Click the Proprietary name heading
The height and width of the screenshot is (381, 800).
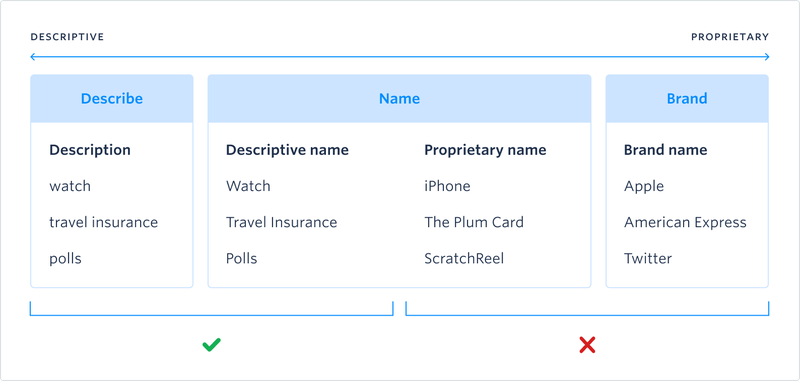(485, 150)
